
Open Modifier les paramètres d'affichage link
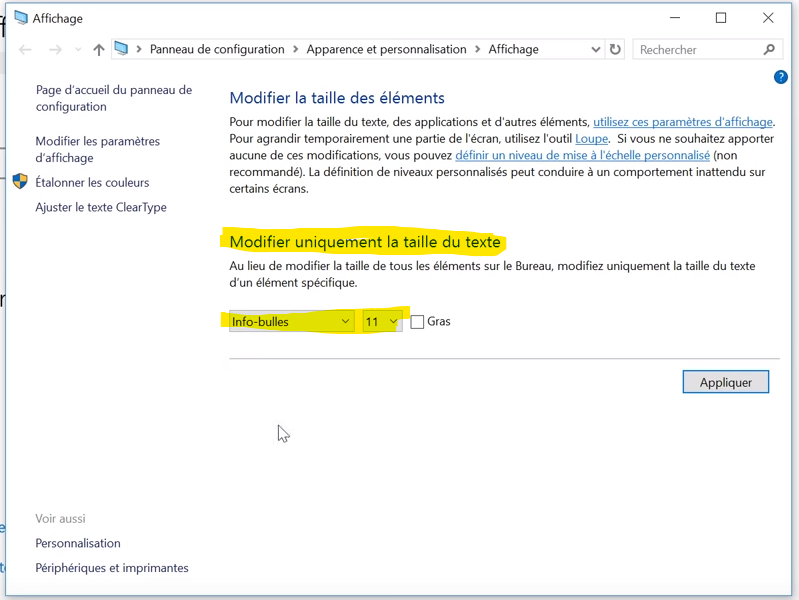97,149
